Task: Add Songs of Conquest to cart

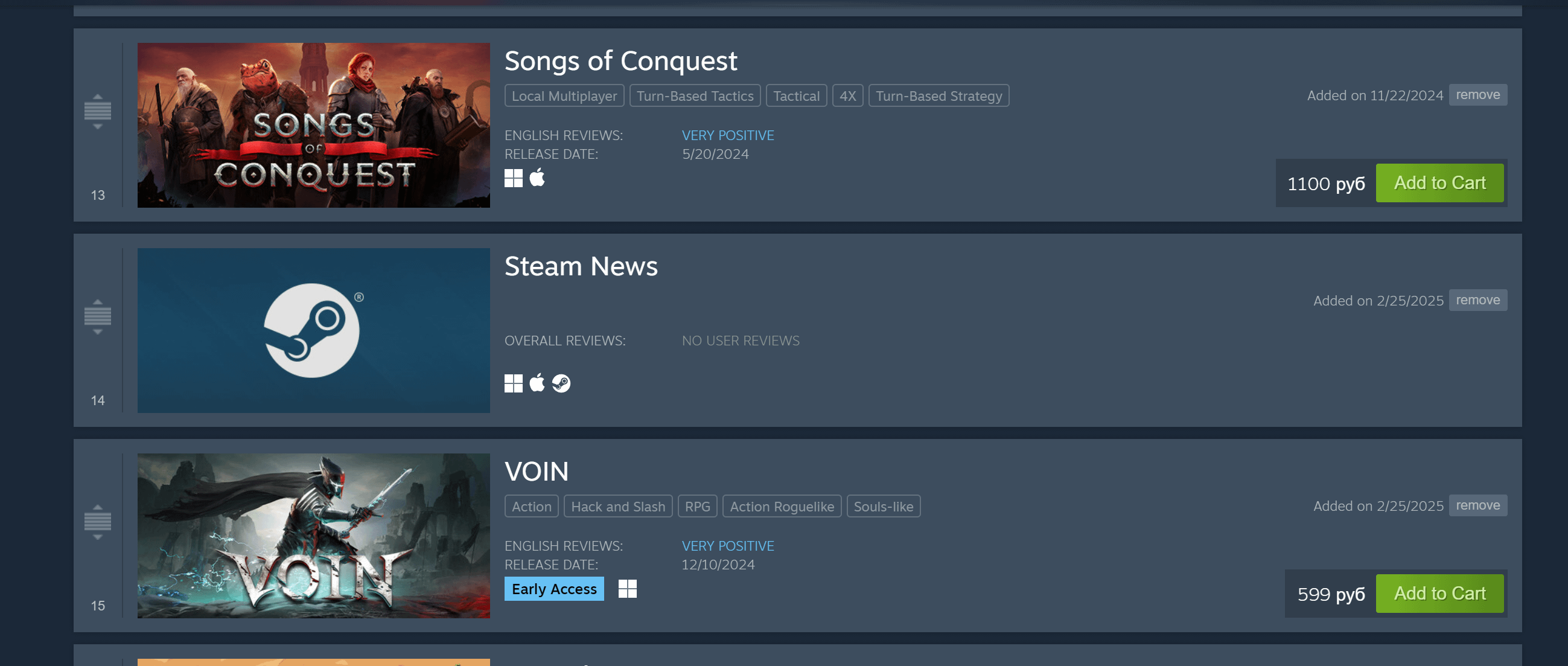Action: point(1439,182)
